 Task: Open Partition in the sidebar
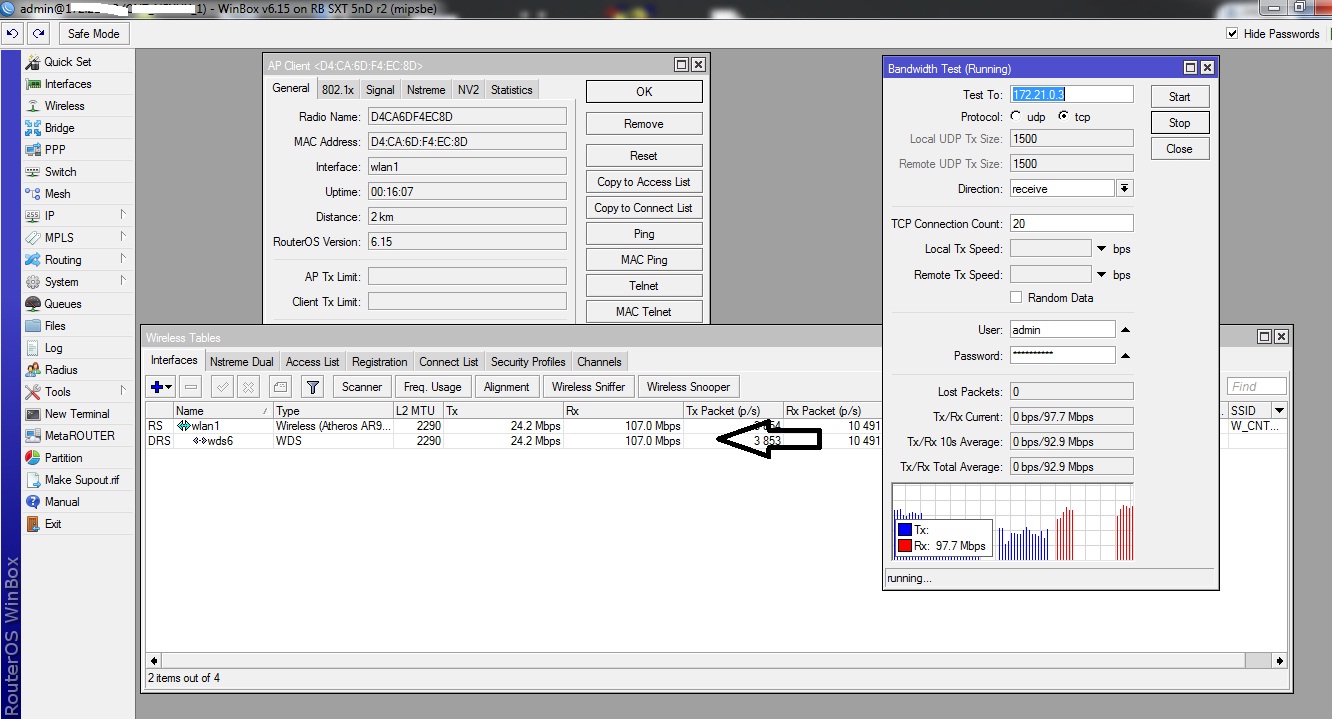[64, 458]
